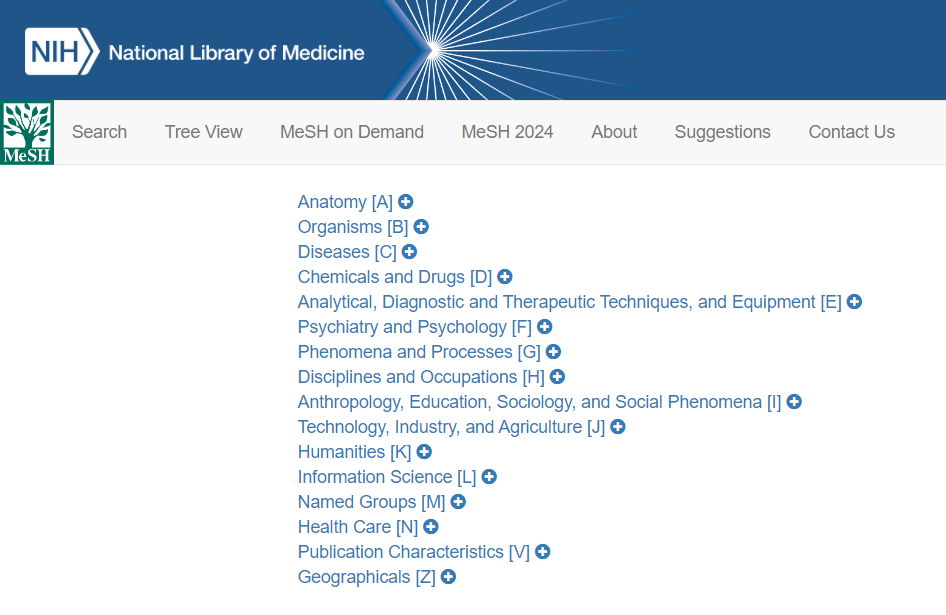946x615 pixels.
Task: Expand the Humanities [K] branch
Action: tap(424, 451)
